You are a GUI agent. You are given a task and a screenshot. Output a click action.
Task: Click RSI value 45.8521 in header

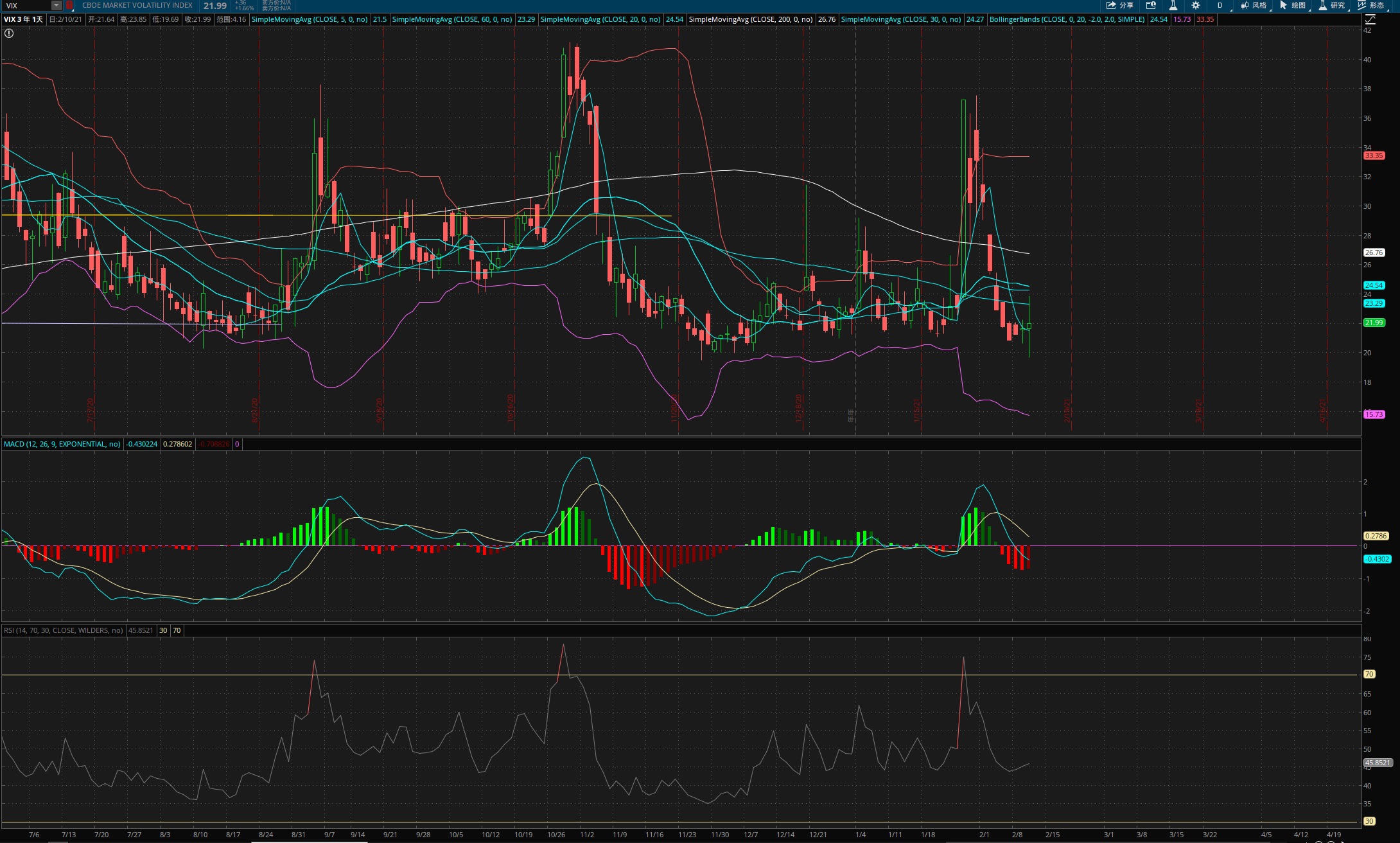[x=141, y=630]
